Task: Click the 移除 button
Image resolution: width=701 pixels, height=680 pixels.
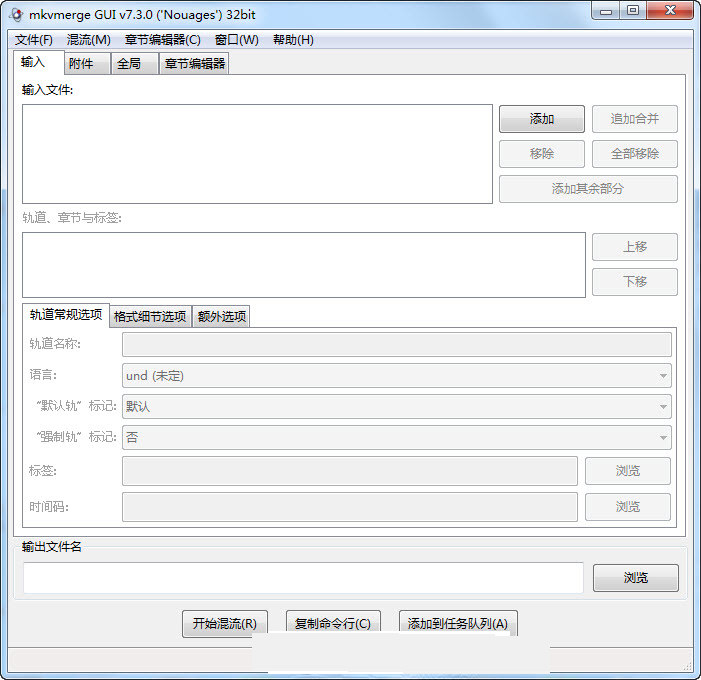Action: pyautogui.click(x=542, y=154)
